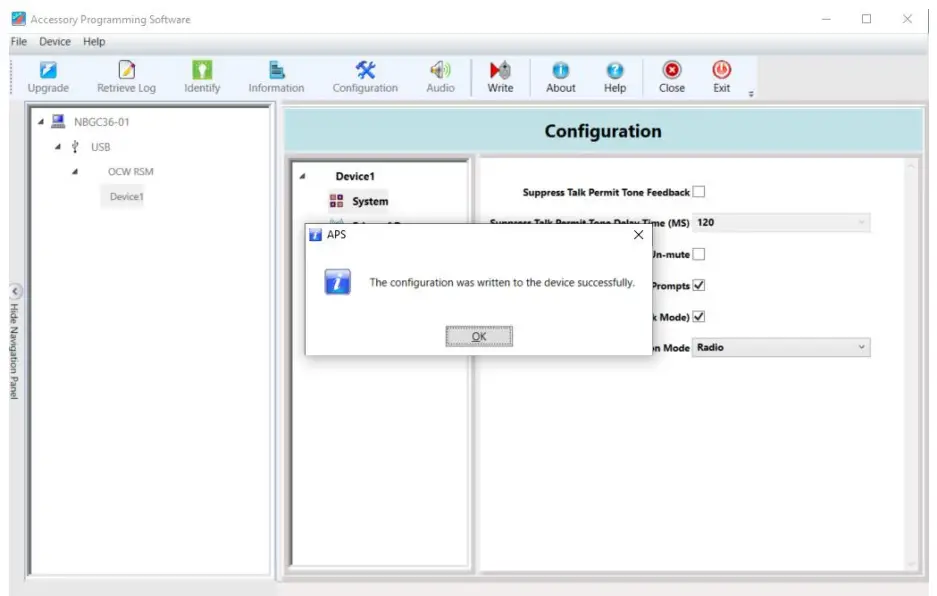Select the Identify toolbar icon
The height and width of the screenshot is (596, 937).
pos(201,76)
